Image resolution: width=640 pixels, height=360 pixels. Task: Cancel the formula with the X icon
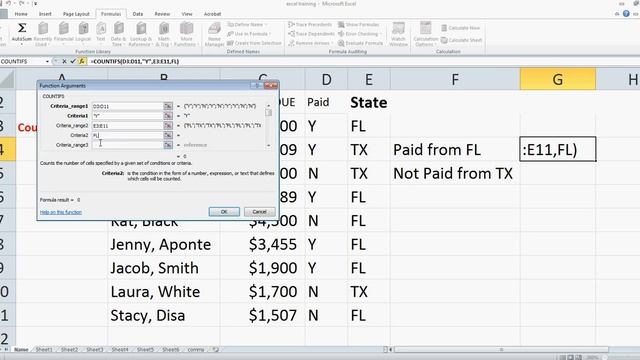coord(64,61)
